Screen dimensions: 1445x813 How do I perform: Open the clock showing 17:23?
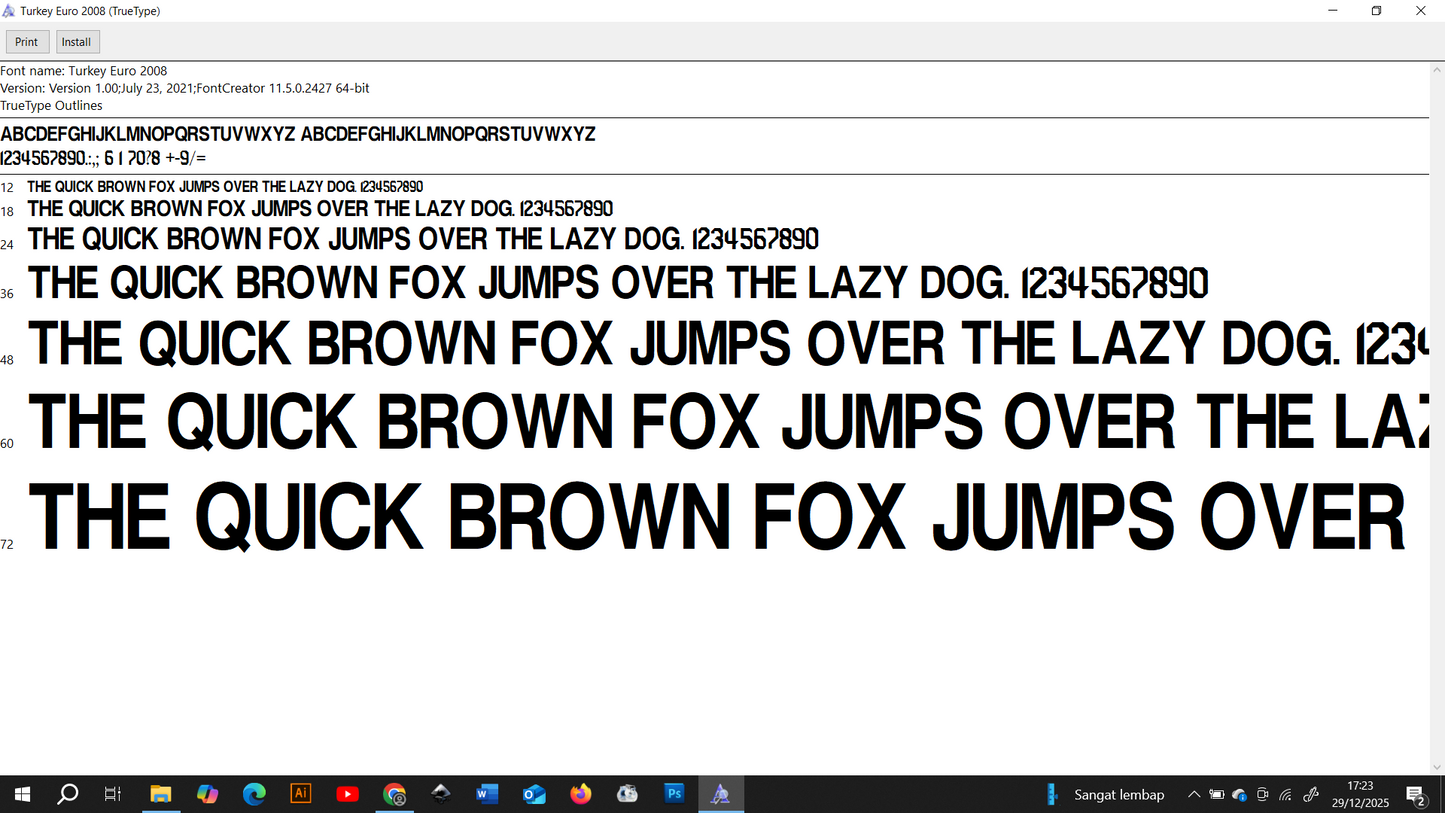pyautogui.click(x=1360, y=795)
